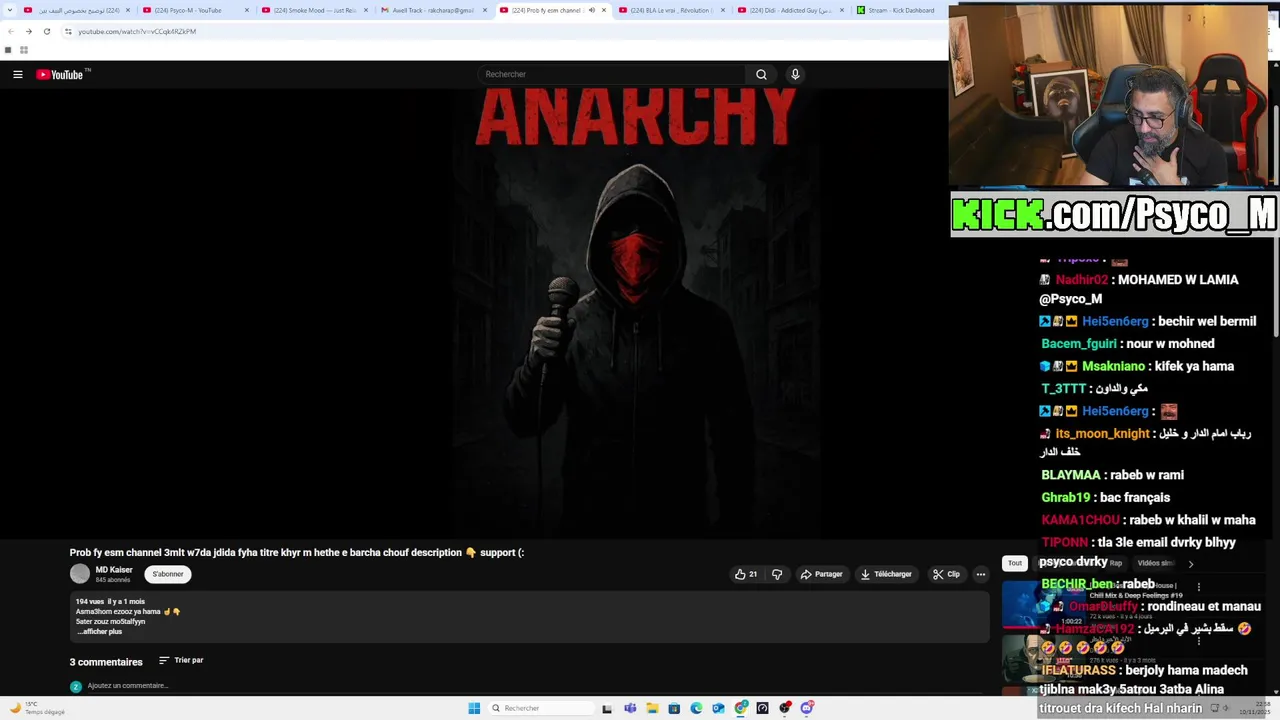Open the weather widget on taskbar
Viewport: 1280px width, 720px height.
click(36, 708)
